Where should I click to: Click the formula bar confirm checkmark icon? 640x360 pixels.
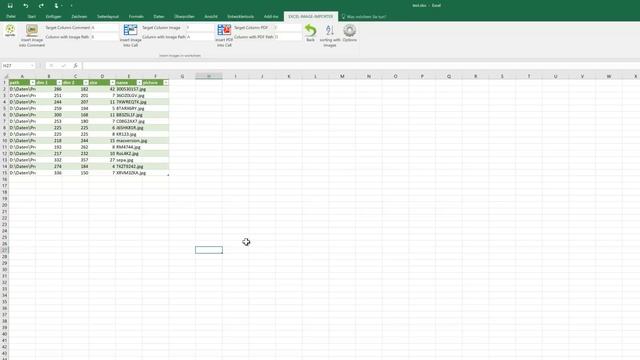[x=63, y=66]
